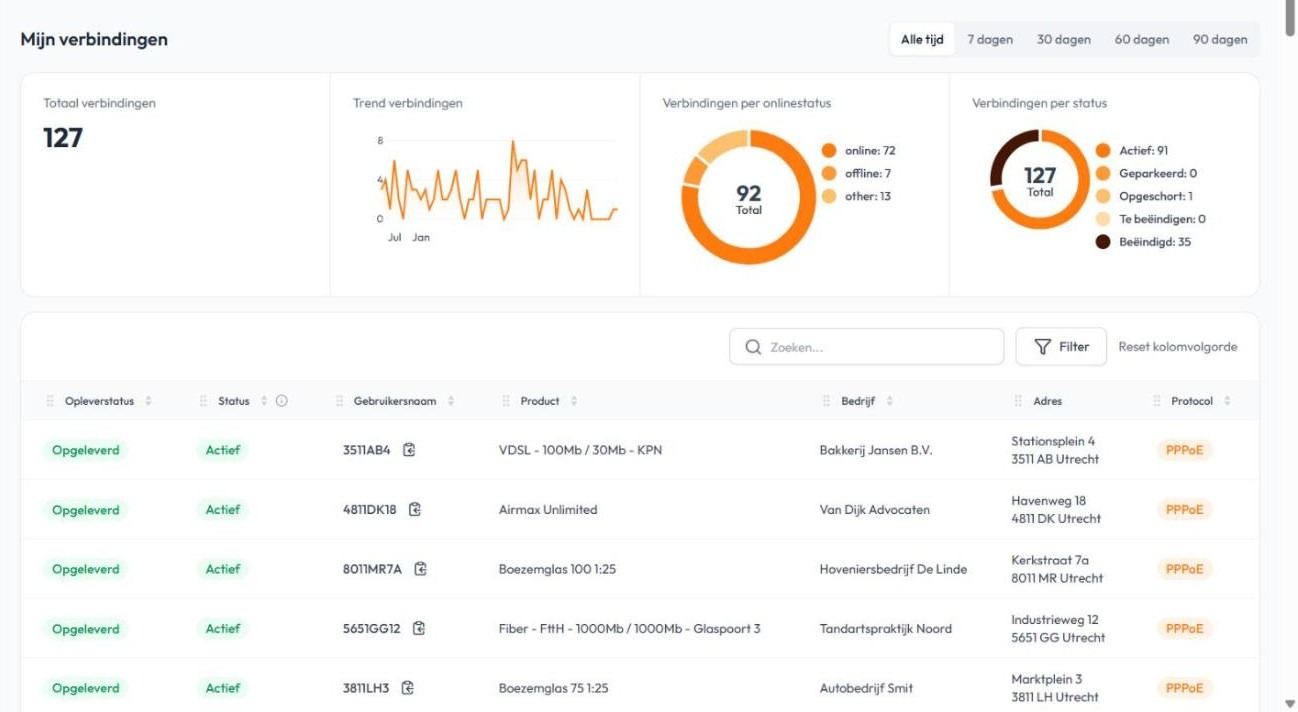Viewport: 1298px width, 712px height.
Task: Grab the drag handle of Opleverstatus column
Action: pyautogui.click(x=50, y=401)
